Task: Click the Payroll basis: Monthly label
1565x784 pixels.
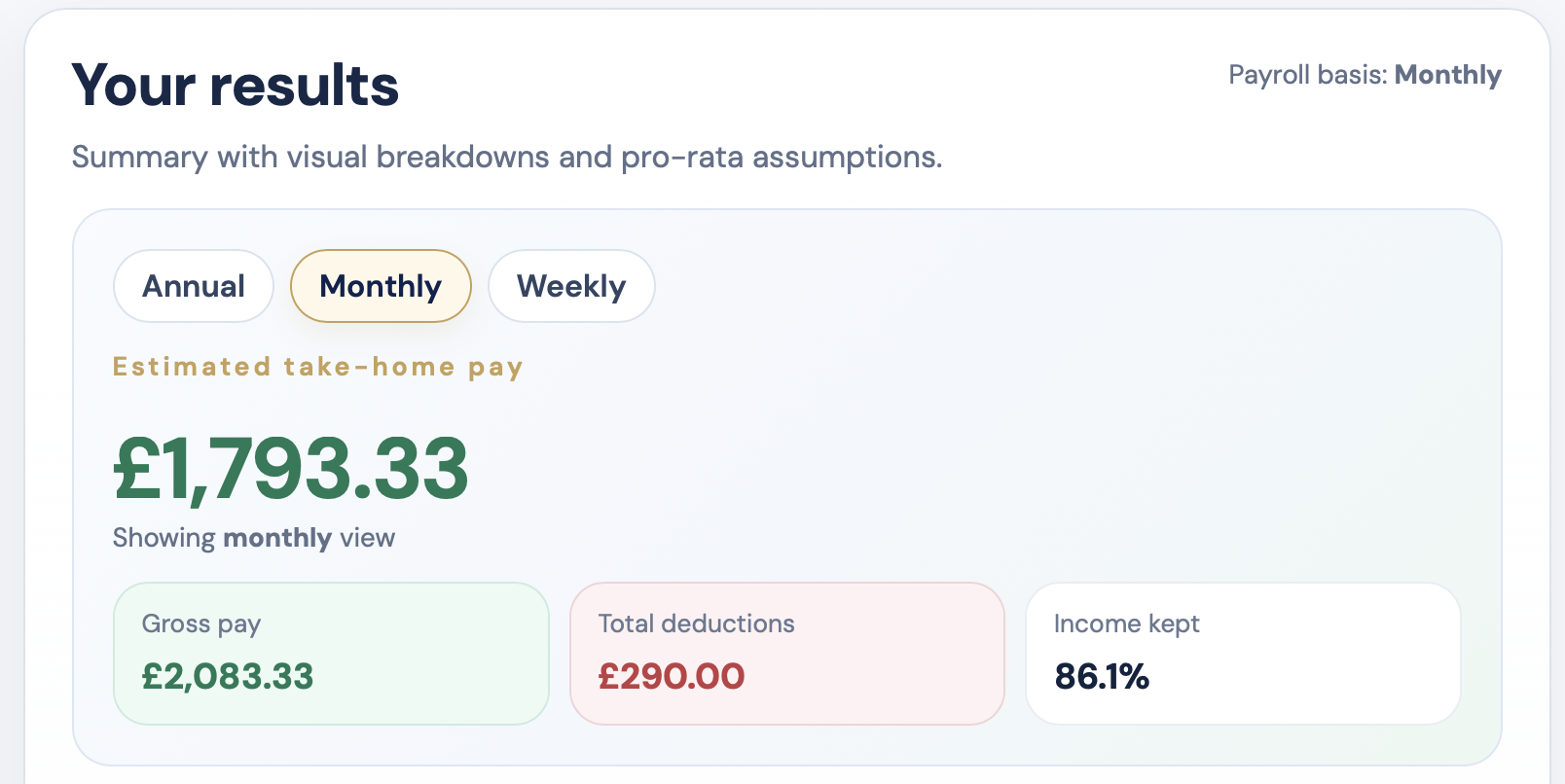Action: point(1365,75)
